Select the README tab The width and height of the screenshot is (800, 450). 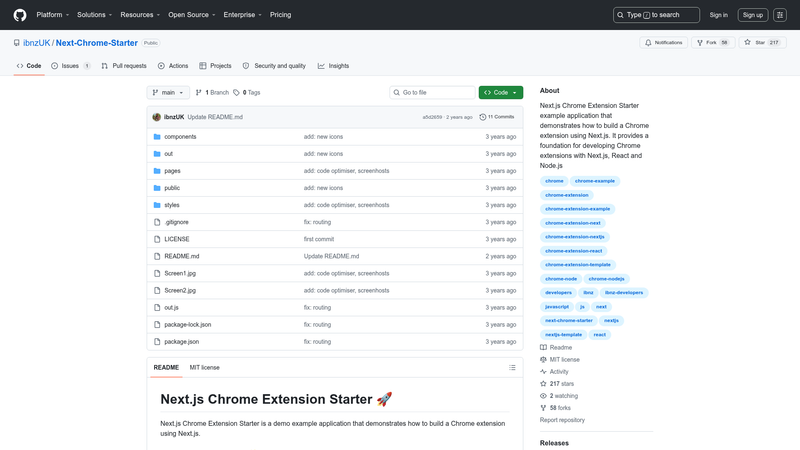click(166, 367)
